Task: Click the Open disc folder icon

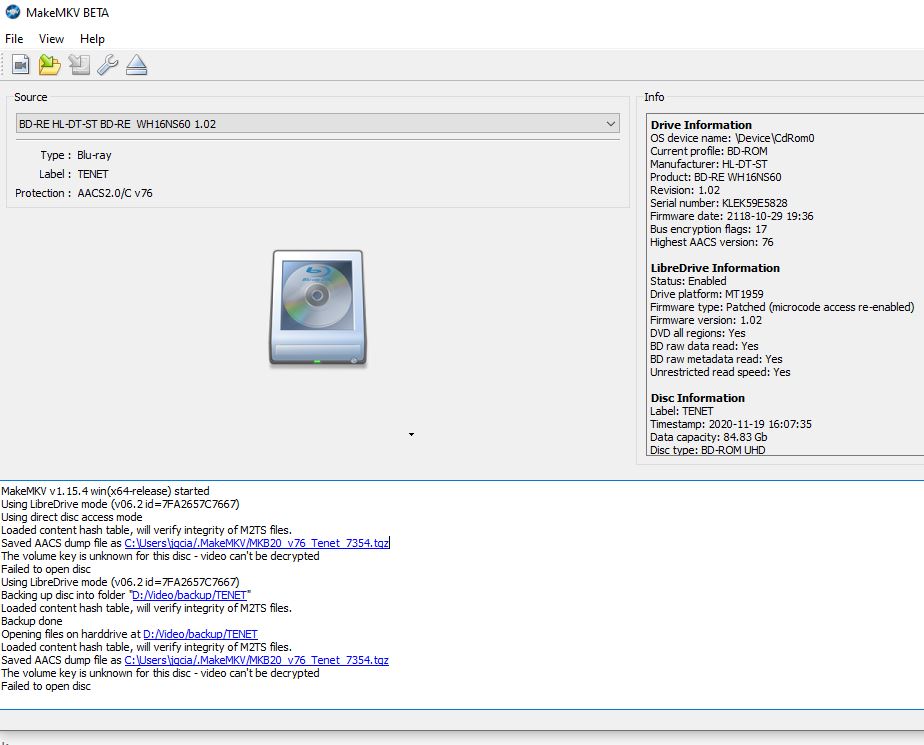Action: tap(50, 64)
